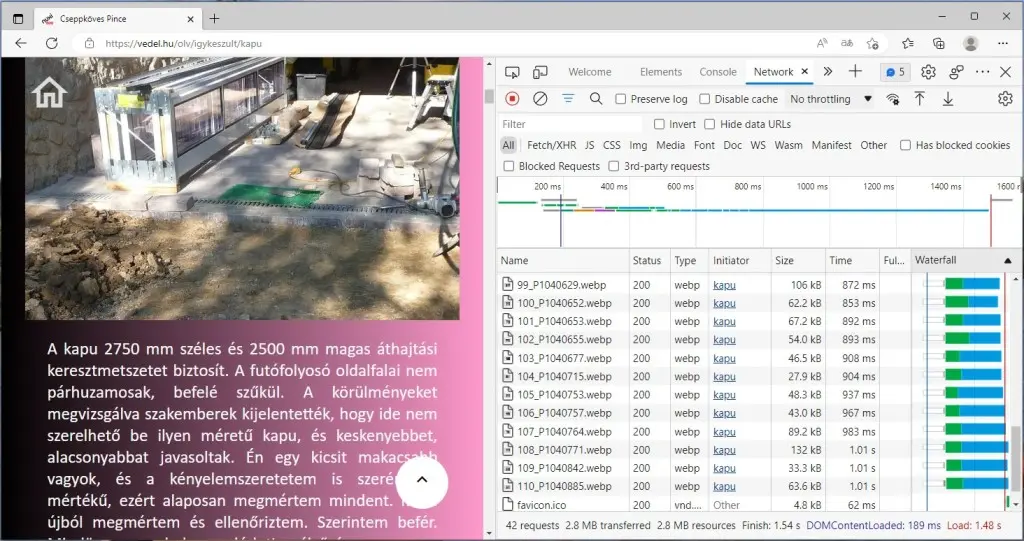Open search in the Network panel
The height and width of the screenshot is (541, 1024).
tap(596, 99)
